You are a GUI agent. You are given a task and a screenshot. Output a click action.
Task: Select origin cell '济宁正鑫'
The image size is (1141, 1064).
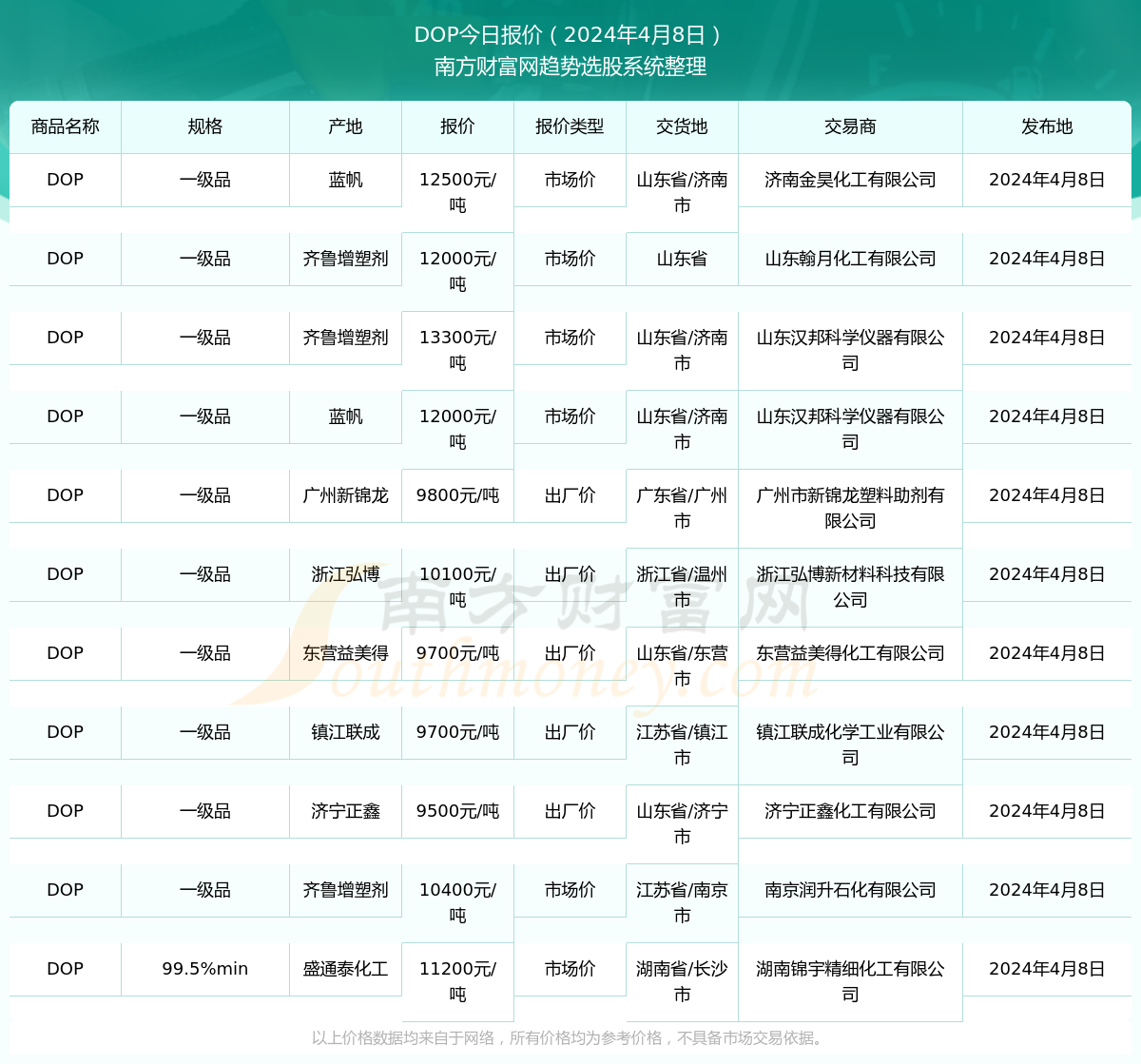346,811
